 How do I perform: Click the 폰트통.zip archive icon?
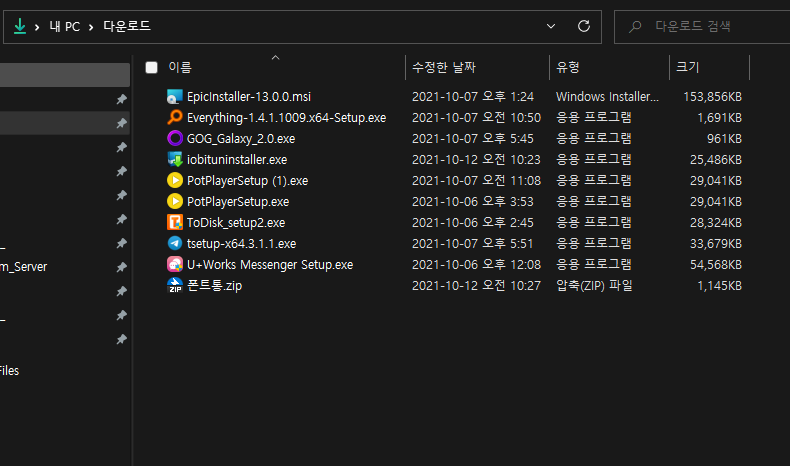174,286
